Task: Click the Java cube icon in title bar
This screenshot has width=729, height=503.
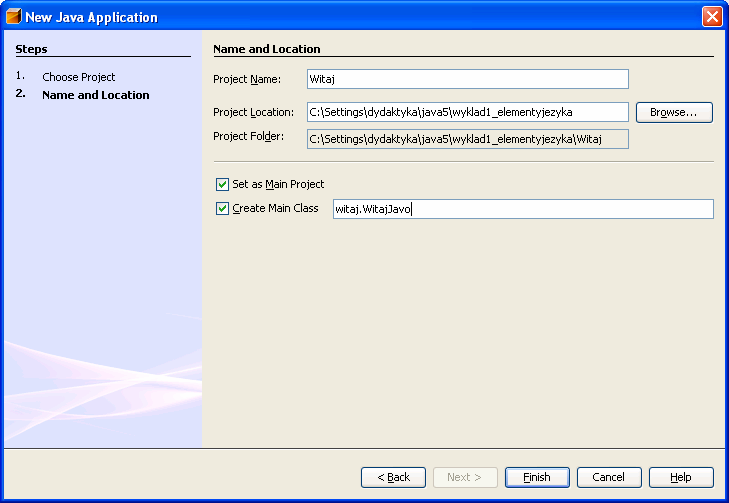Action: pyautogui.click(x=13, y=16)
